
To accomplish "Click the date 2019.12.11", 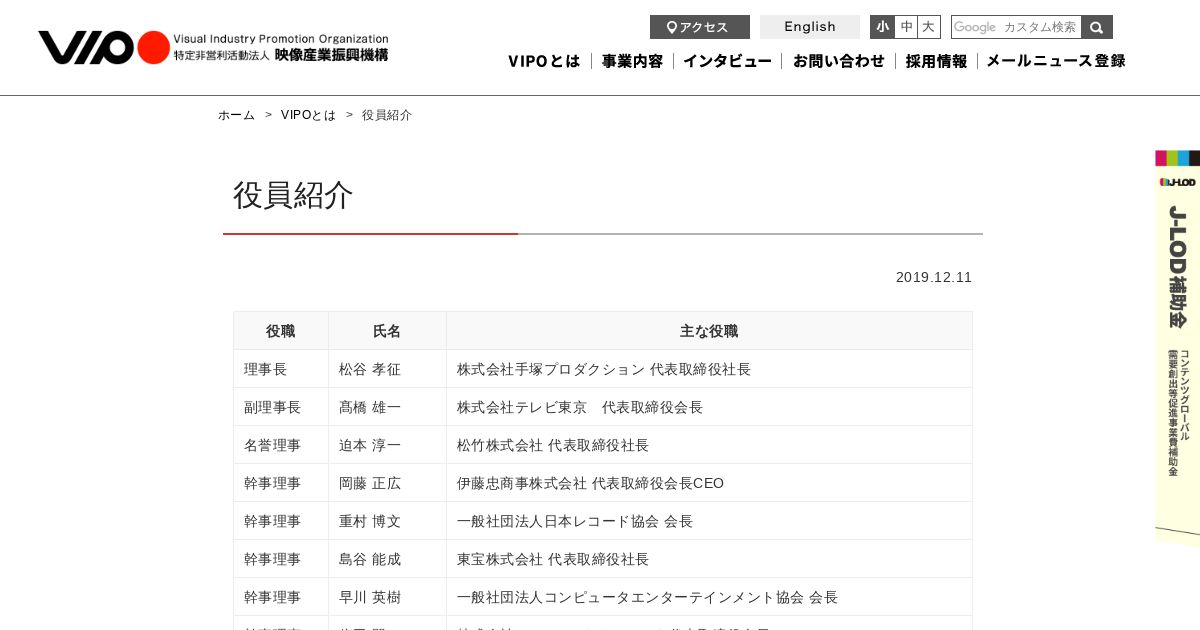I will [x=934, y=277].
